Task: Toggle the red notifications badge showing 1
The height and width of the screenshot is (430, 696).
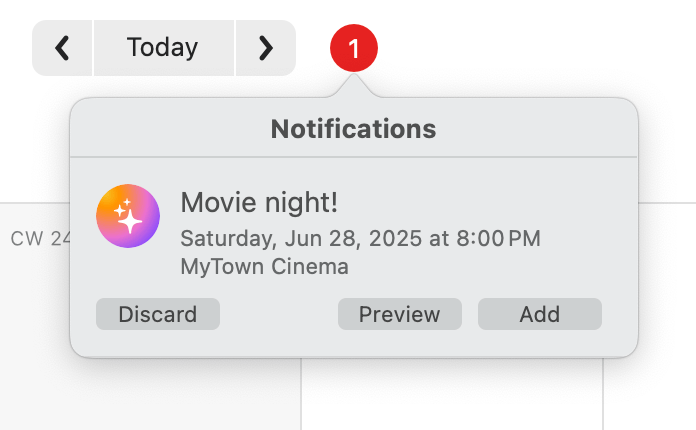Action: 354,48
